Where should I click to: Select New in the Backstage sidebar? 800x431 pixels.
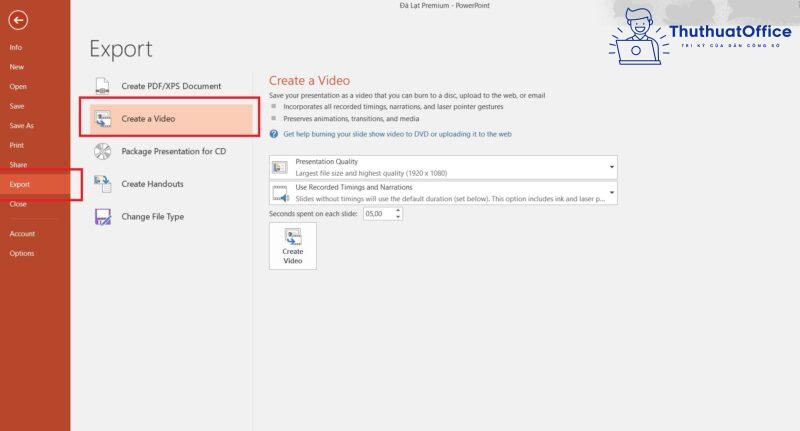pos(17,67)
